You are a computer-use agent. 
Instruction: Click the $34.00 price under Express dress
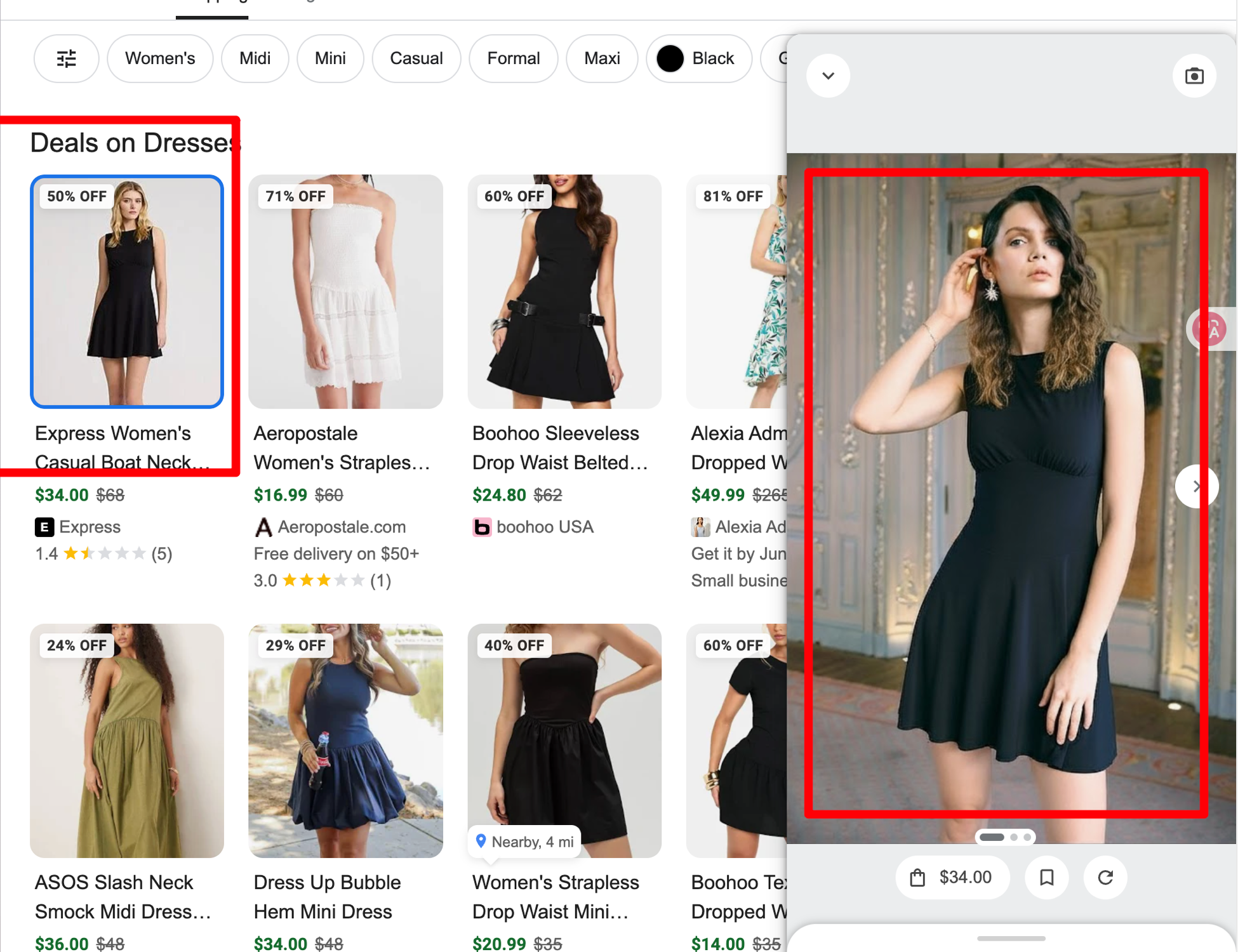point(62,495)
